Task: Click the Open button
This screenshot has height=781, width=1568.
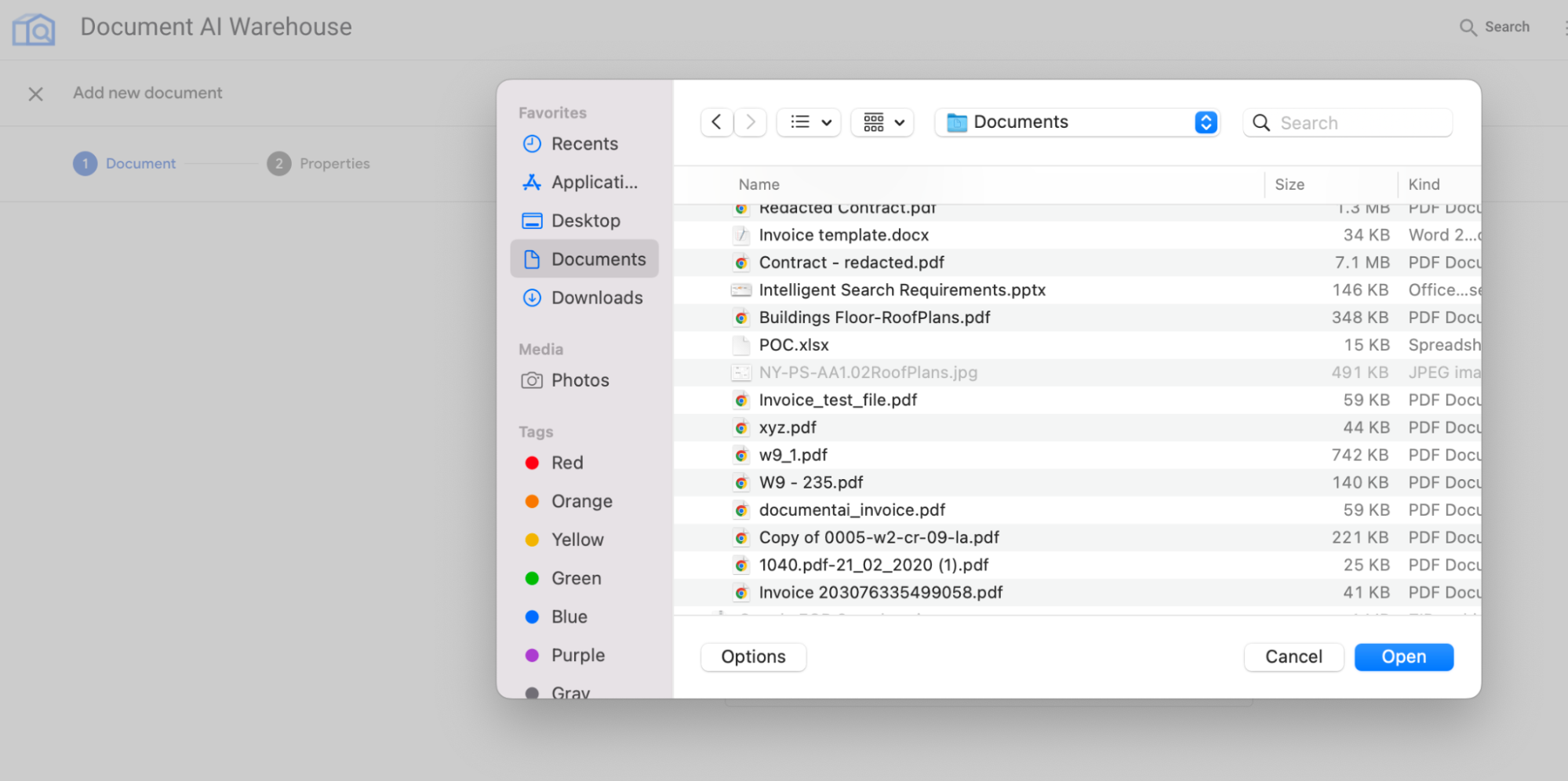Action: coord(1403,656)
